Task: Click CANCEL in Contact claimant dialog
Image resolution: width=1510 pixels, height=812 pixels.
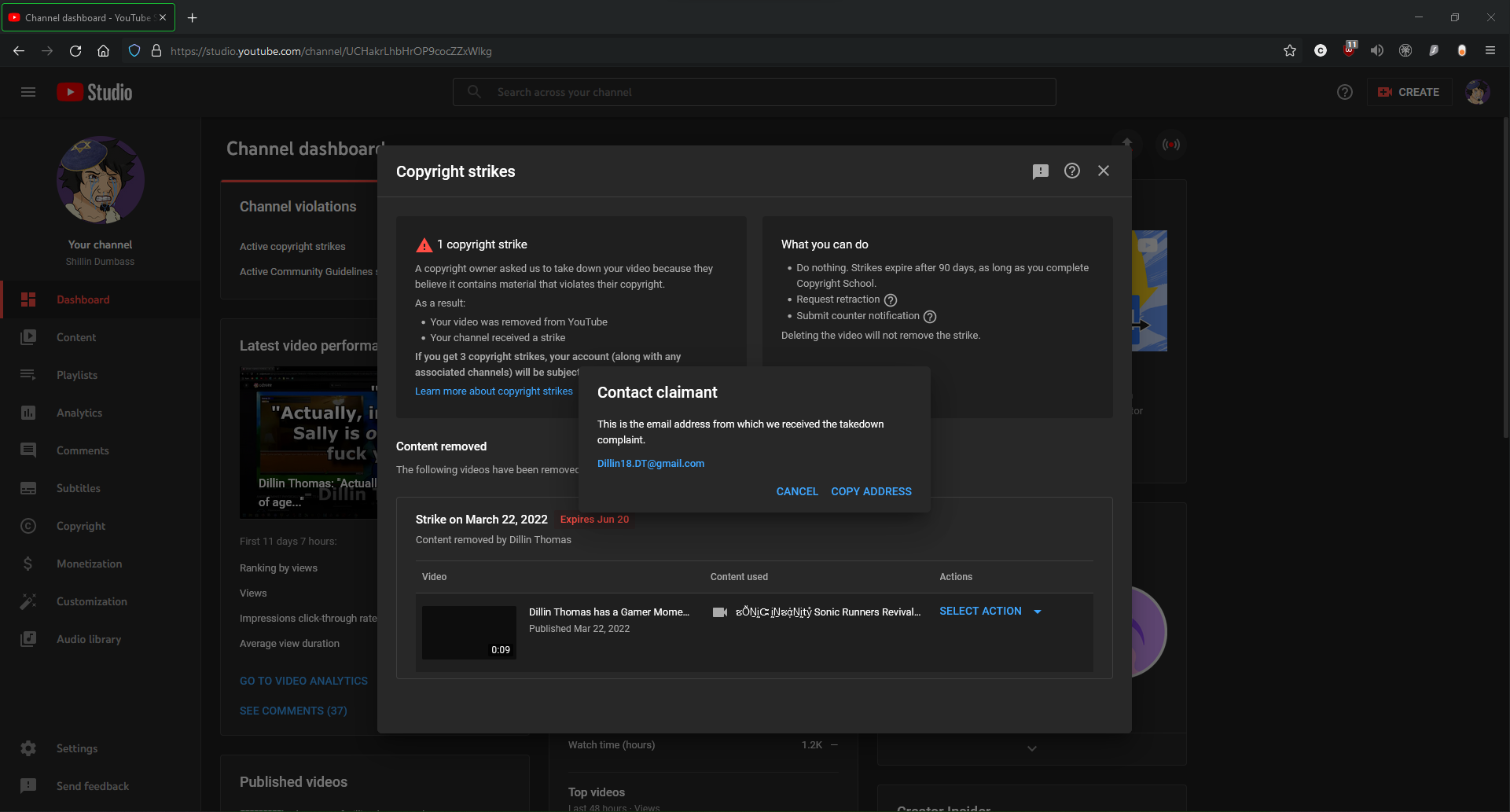Action: point(797,491)
